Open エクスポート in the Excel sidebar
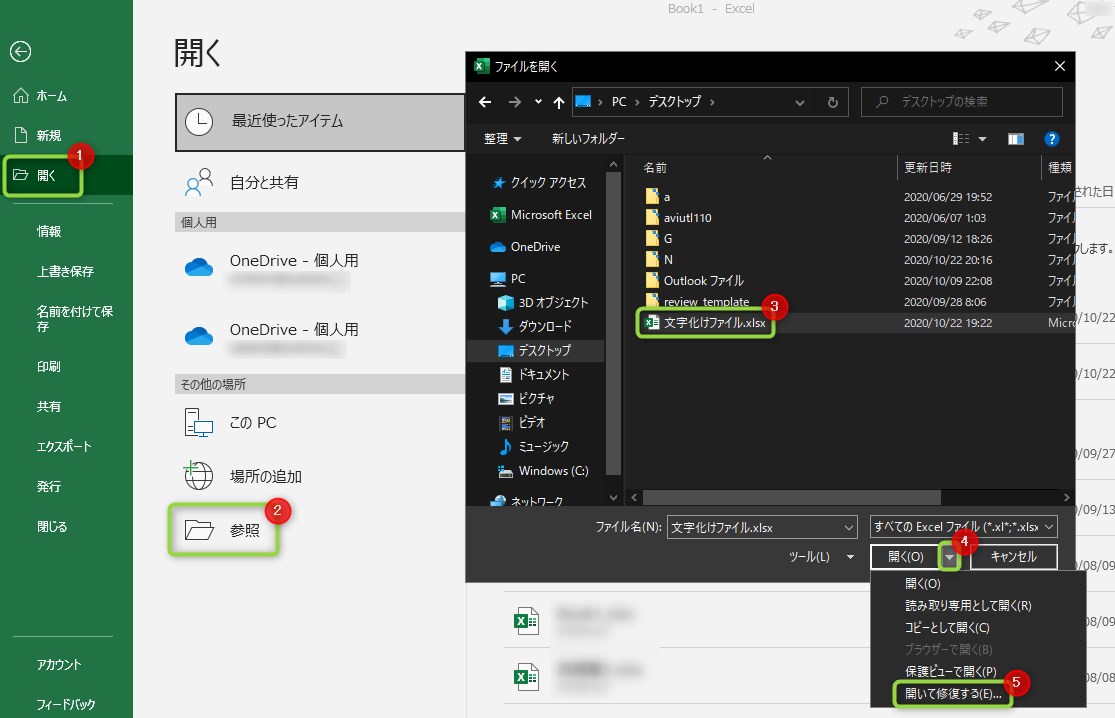Screen dimensions: 1115x718 [64, 446]
